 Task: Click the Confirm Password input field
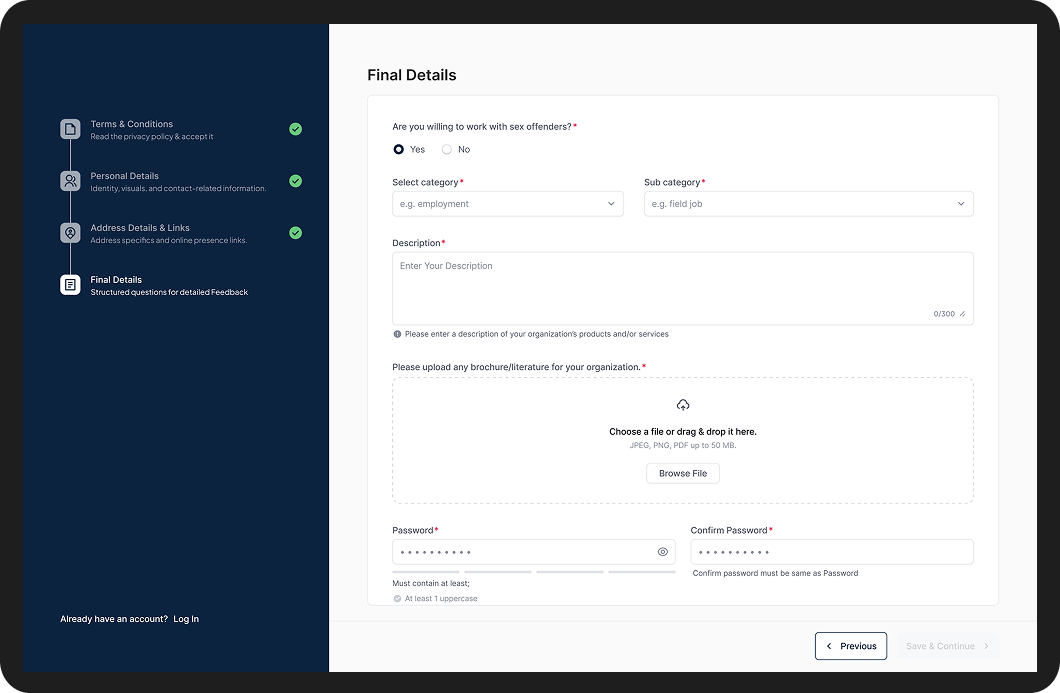pos(832,552)
